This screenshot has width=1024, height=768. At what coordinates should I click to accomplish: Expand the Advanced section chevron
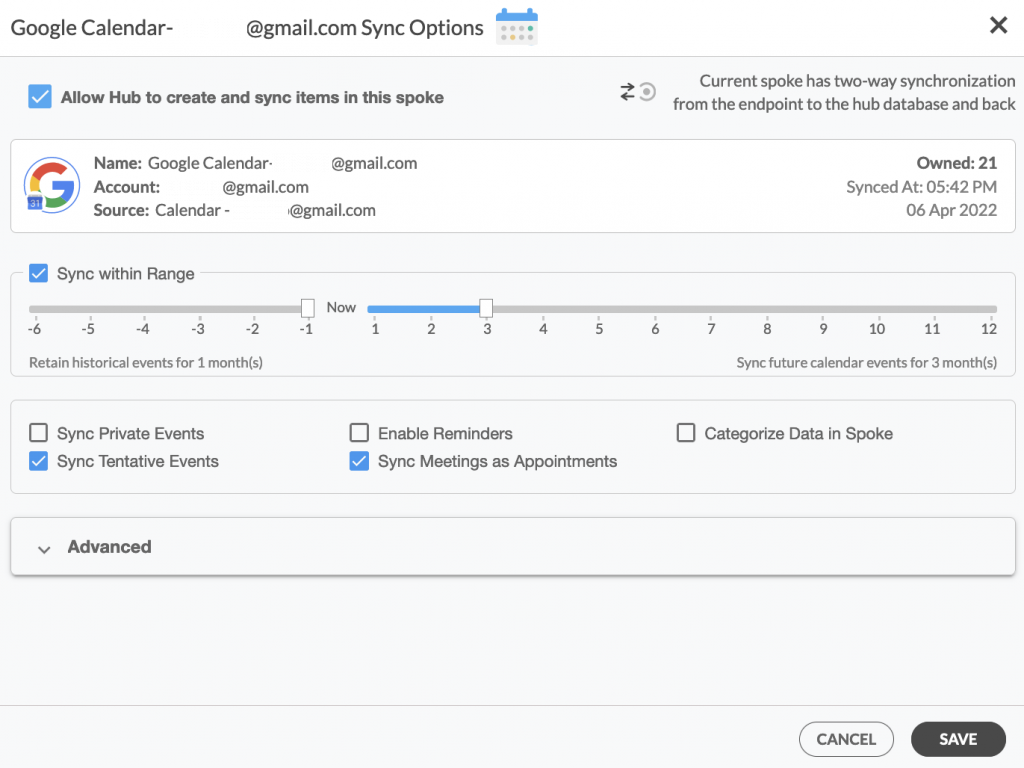(x=44, y=549)
